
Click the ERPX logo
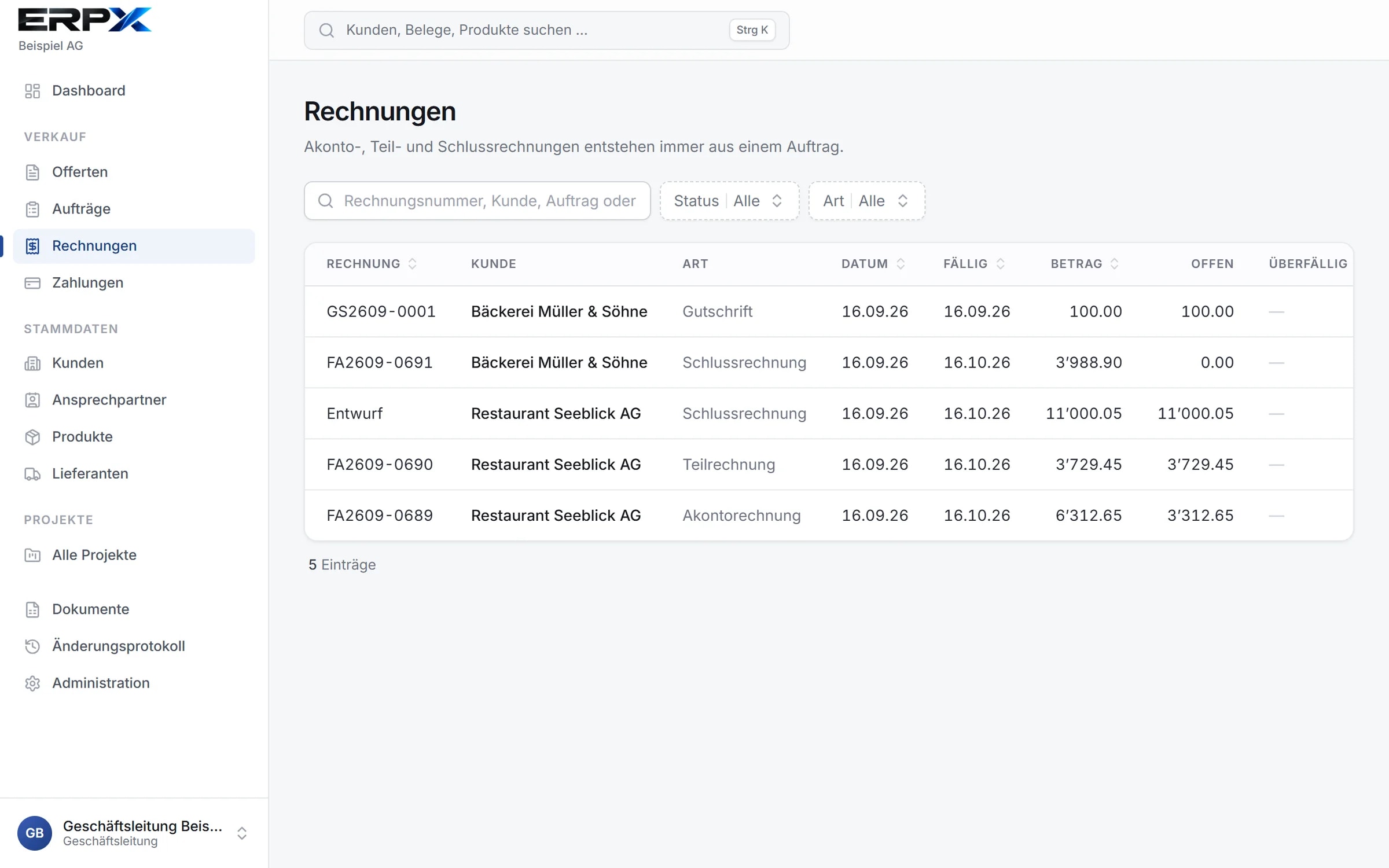tap(85, 20)
